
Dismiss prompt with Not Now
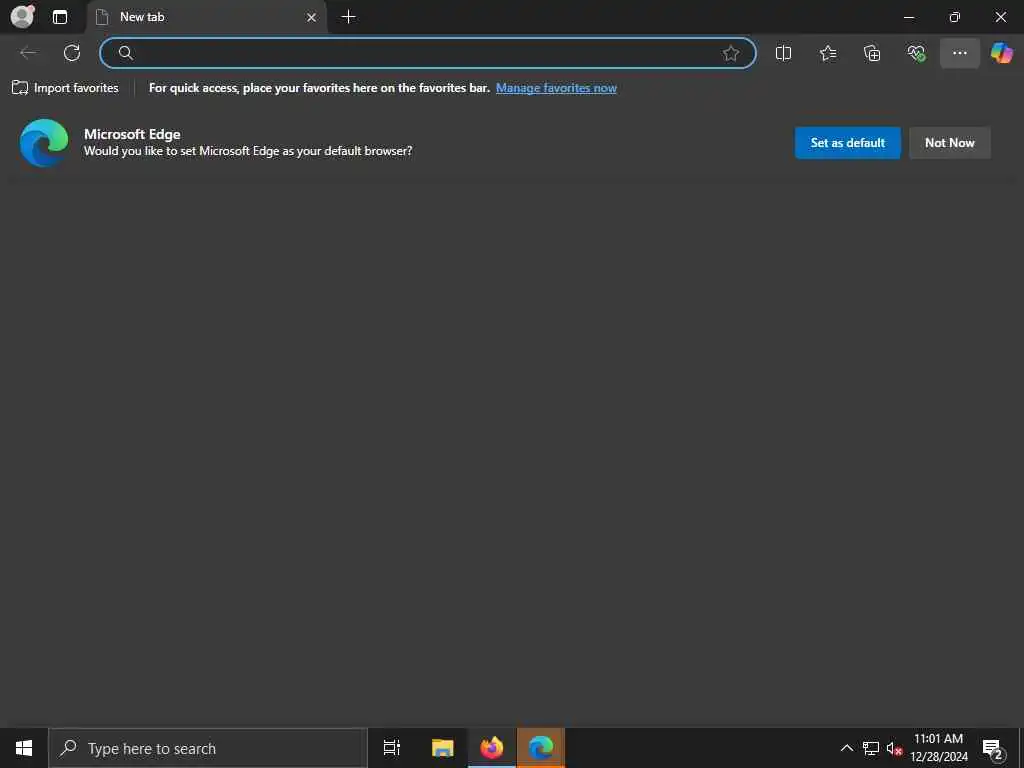point(950,142)
